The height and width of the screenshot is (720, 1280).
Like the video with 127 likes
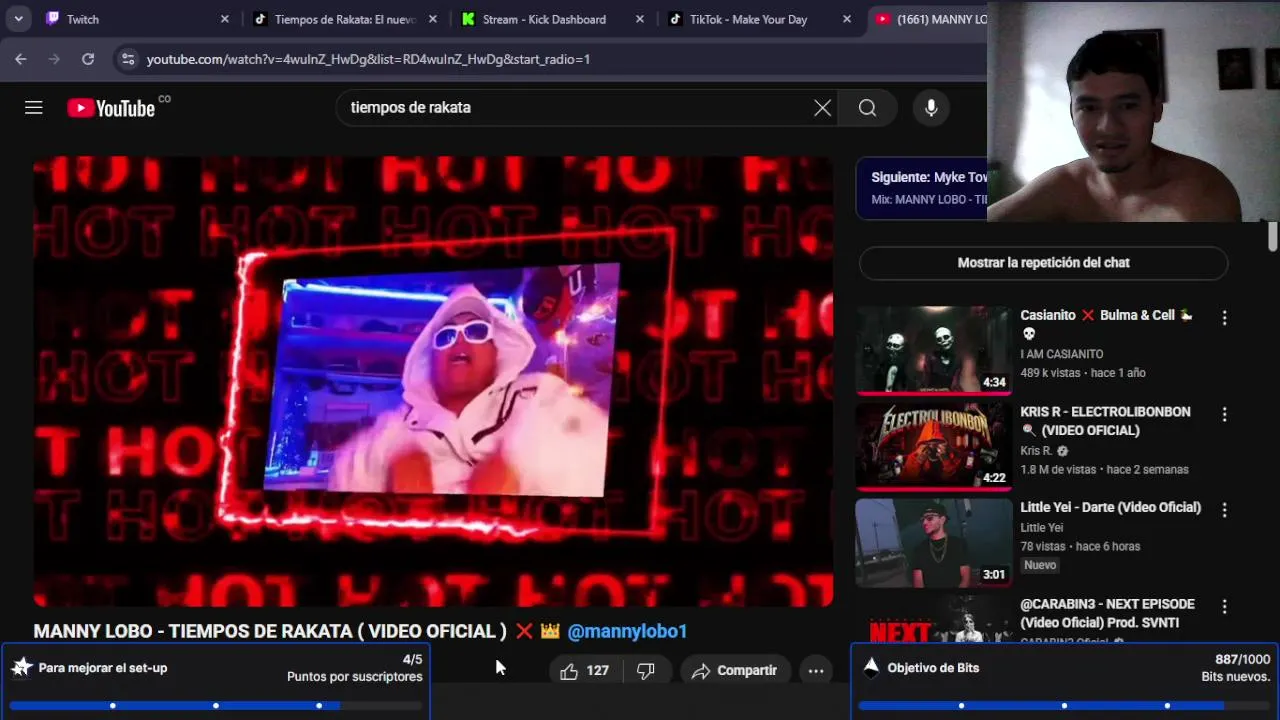tap(585, 671)
